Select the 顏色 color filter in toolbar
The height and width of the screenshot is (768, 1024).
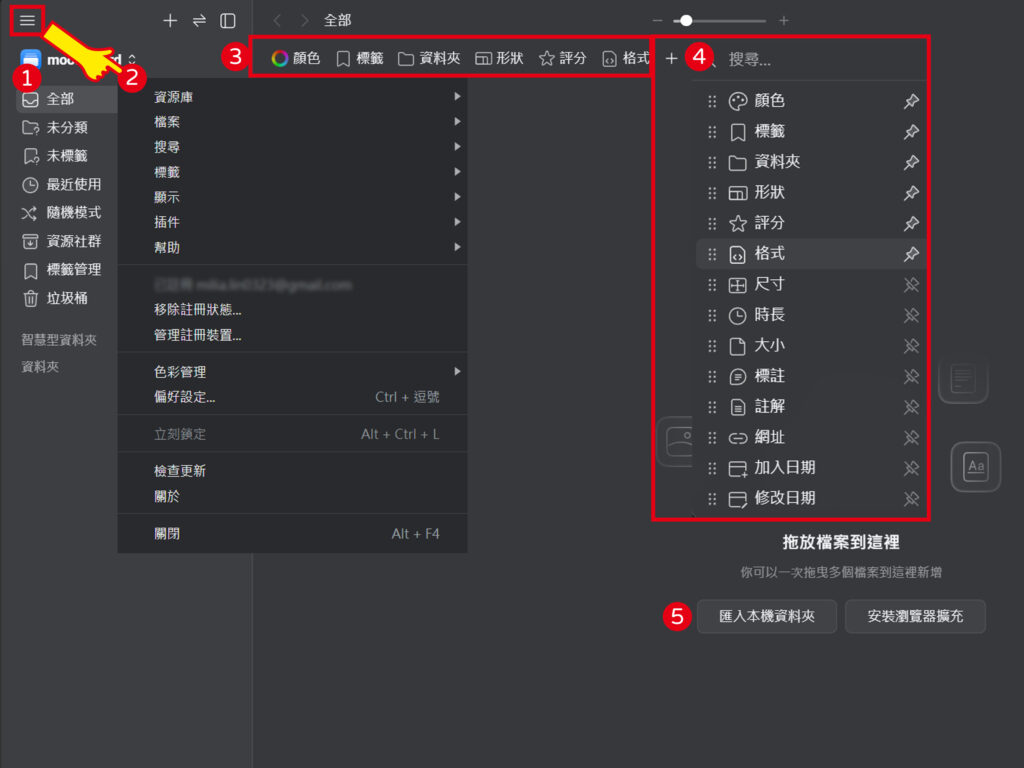click(x=295, y=59)
